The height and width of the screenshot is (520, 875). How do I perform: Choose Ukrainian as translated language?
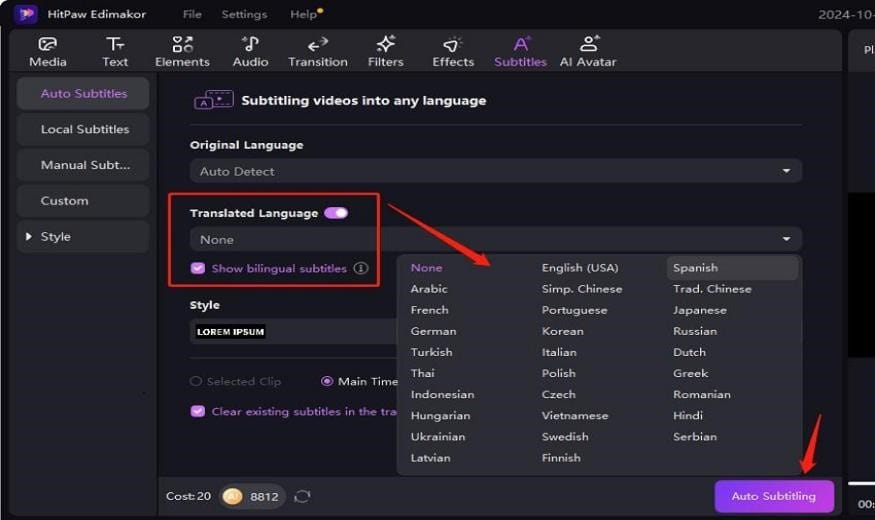click(x=438, y=437)
